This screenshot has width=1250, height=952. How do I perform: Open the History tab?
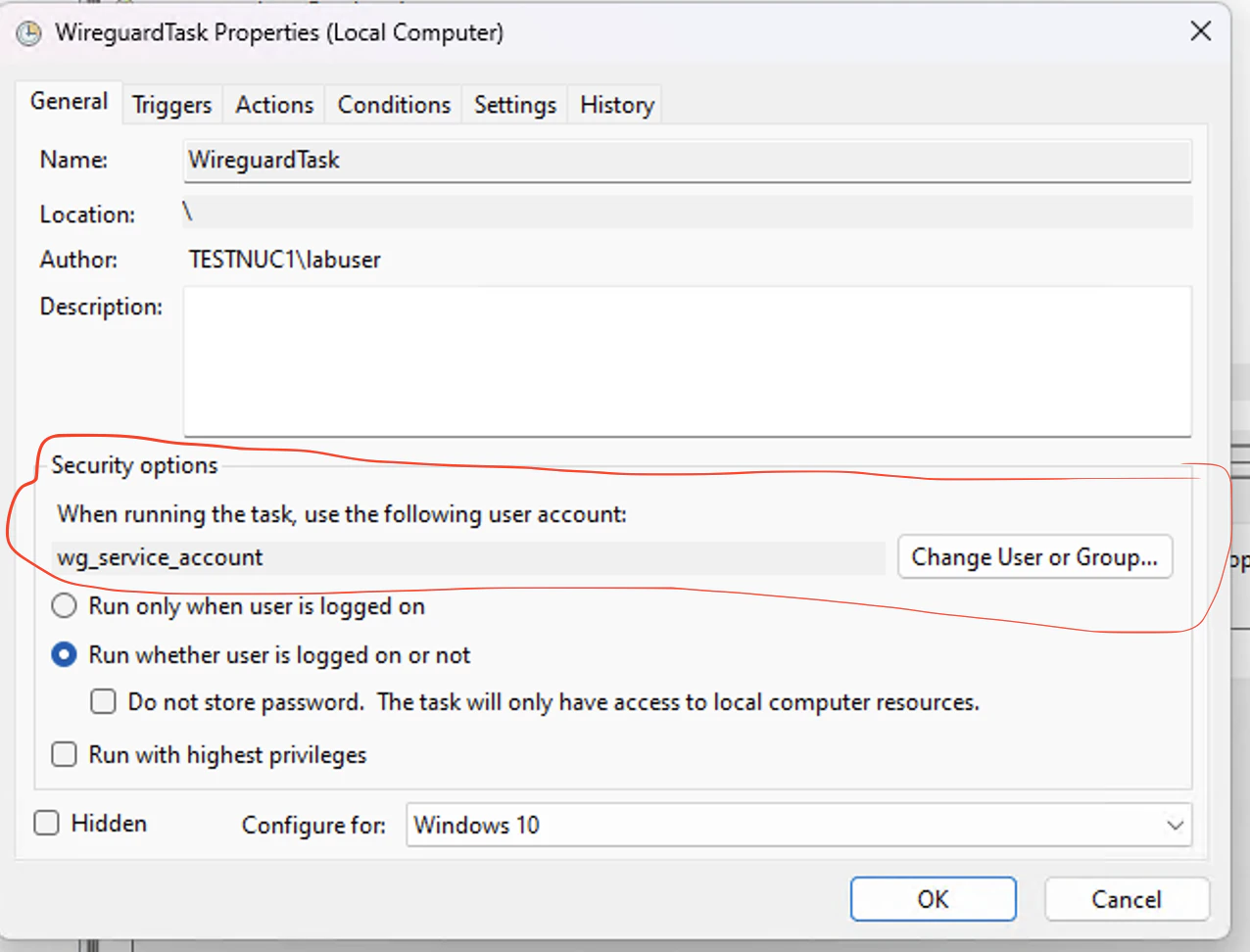pos(614,105)
